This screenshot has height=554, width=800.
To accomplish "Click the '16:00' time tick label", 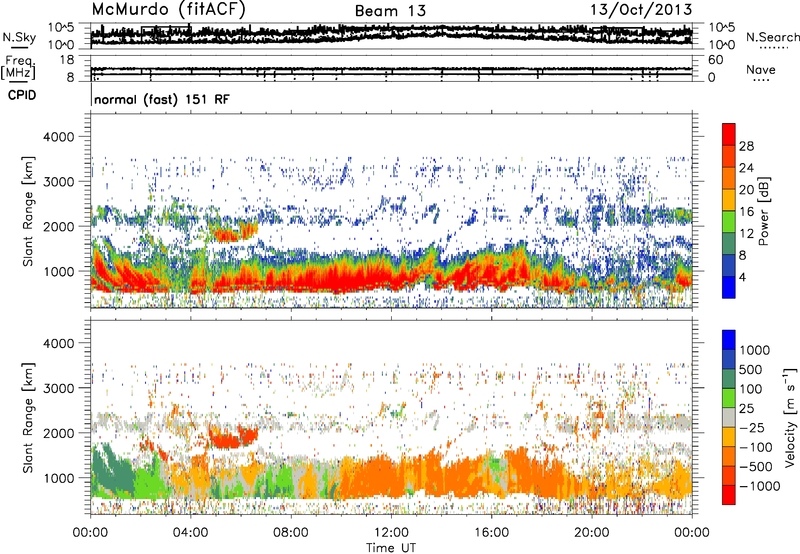I will pyautogui.click(x=491, y=533).
